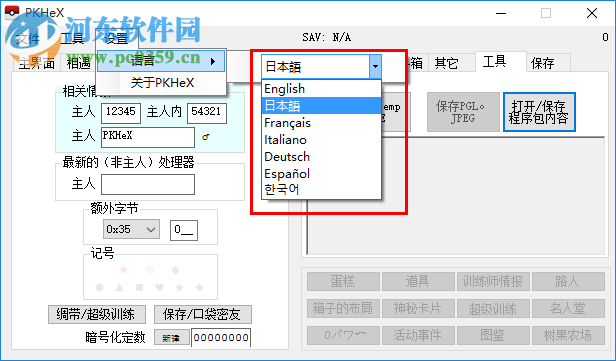Toggle the gray diamond marking
The image size is (616, 361).
(200, 288)
